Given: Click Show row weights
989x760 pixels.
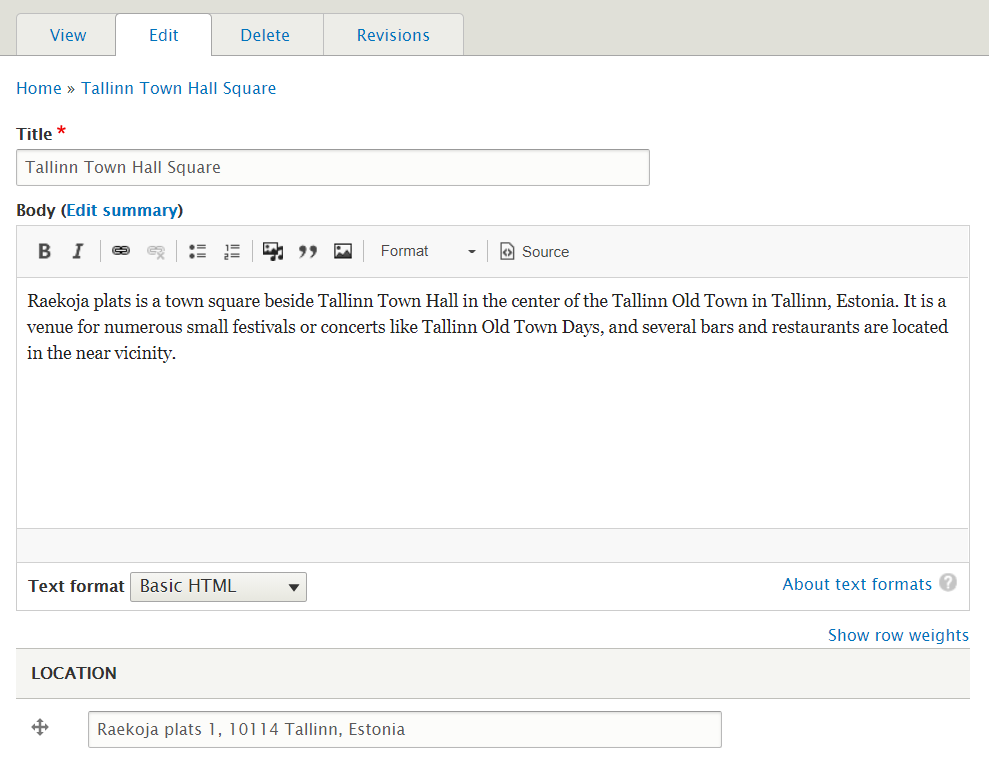Looking at the screenshot, I should pyautogui.click(x=897, y=634).
